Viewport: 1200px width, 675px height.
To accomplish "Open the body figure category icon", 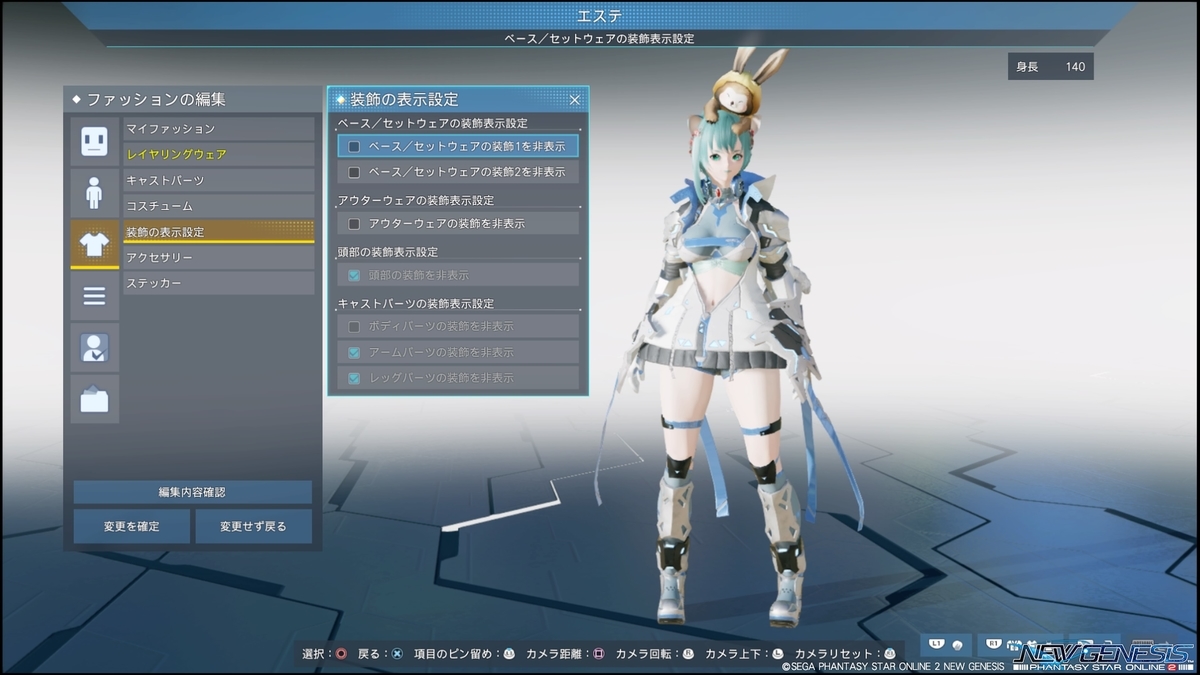I will [x=94, y=192].
